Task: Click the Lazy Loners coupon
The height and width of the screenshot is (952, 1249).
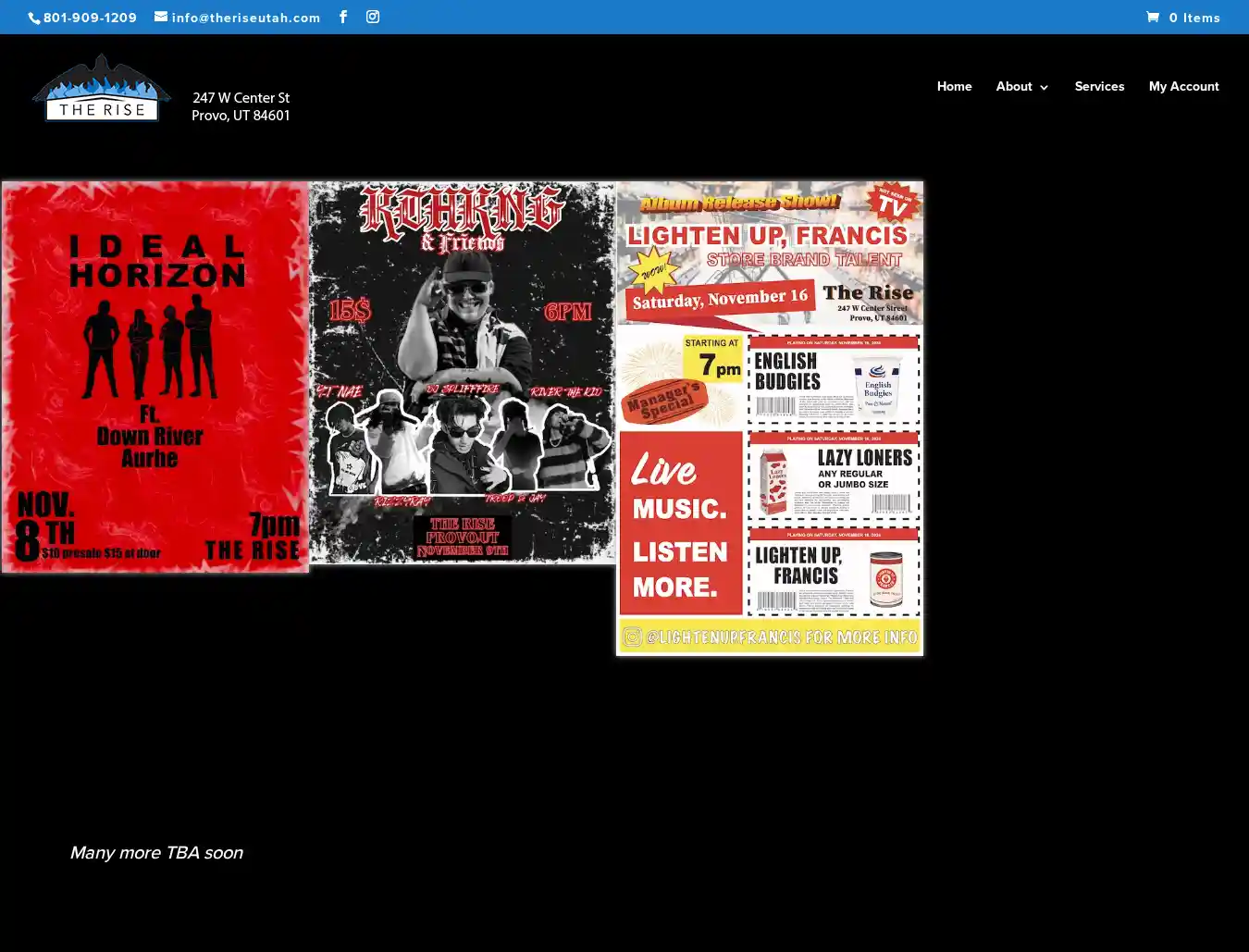Action: [x=833, y=476]
